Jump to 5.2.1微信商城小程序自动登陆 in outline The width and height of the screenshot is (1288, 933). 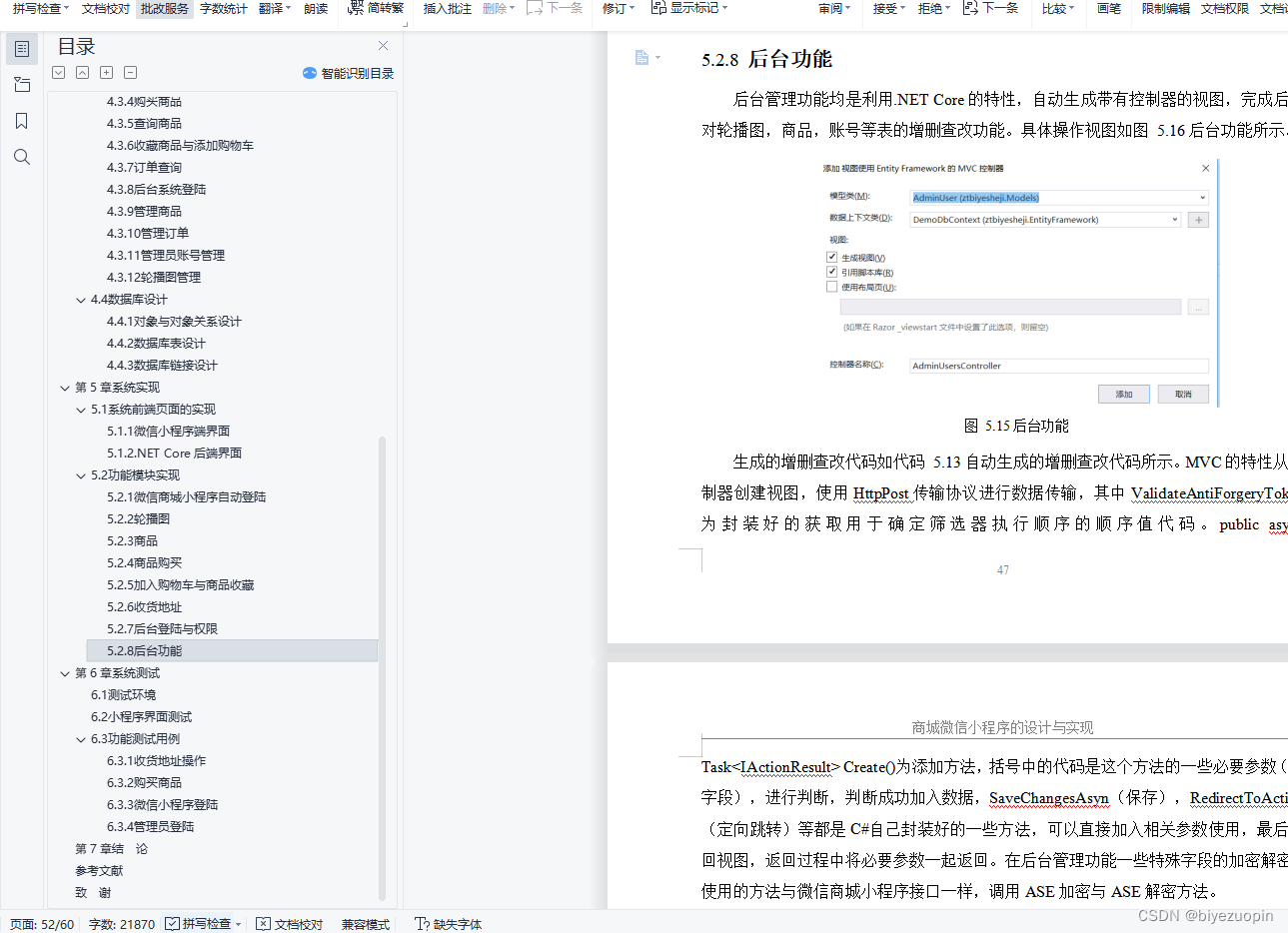186,497
